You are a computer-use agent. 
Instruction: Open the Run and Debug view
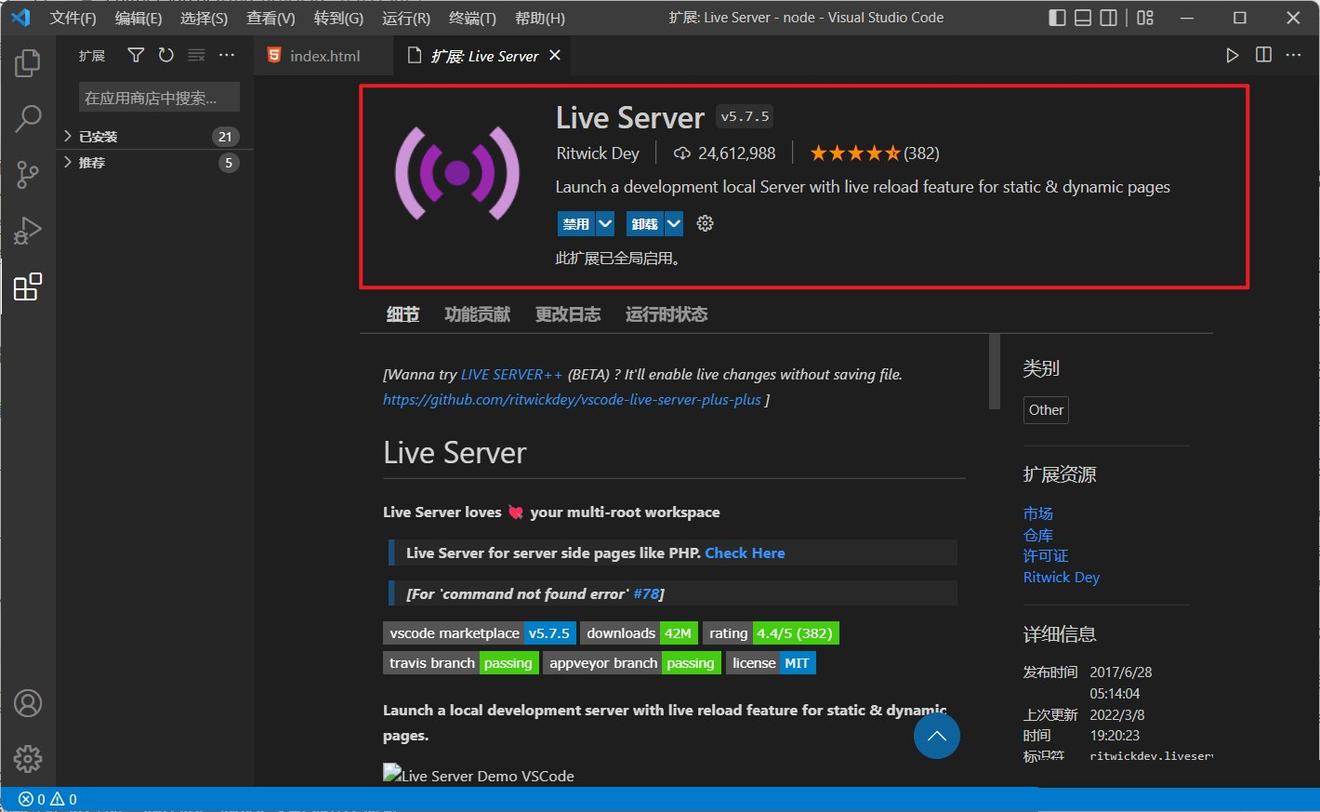(28, 231)
